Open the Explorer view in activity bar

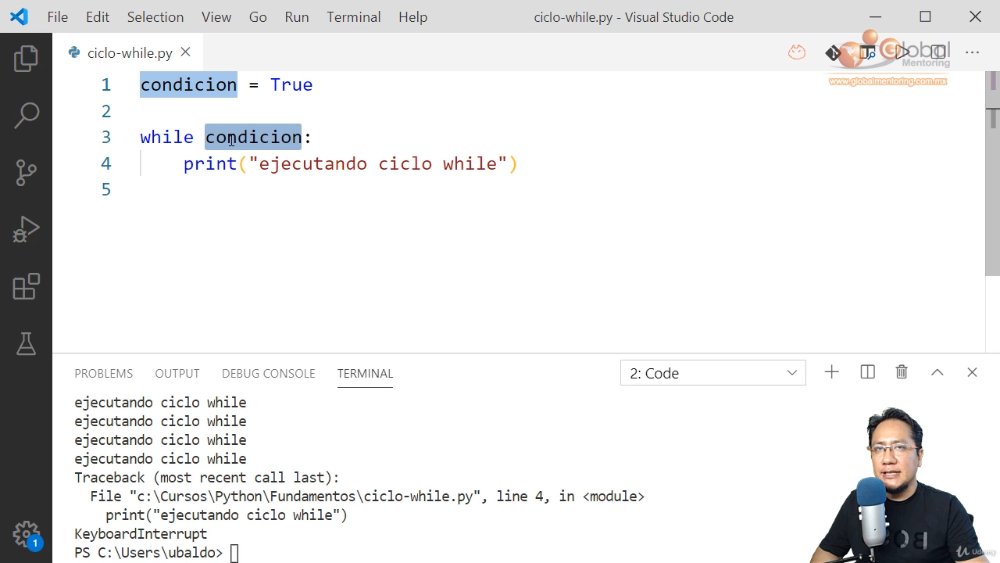26,59
